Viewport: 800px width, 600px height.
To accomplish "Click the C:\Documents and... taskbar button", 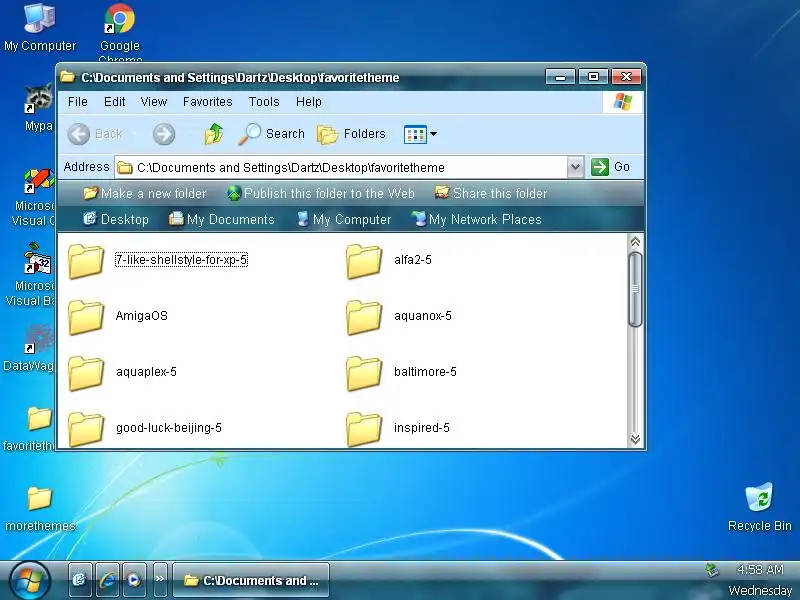I will (x=251, y=580).
